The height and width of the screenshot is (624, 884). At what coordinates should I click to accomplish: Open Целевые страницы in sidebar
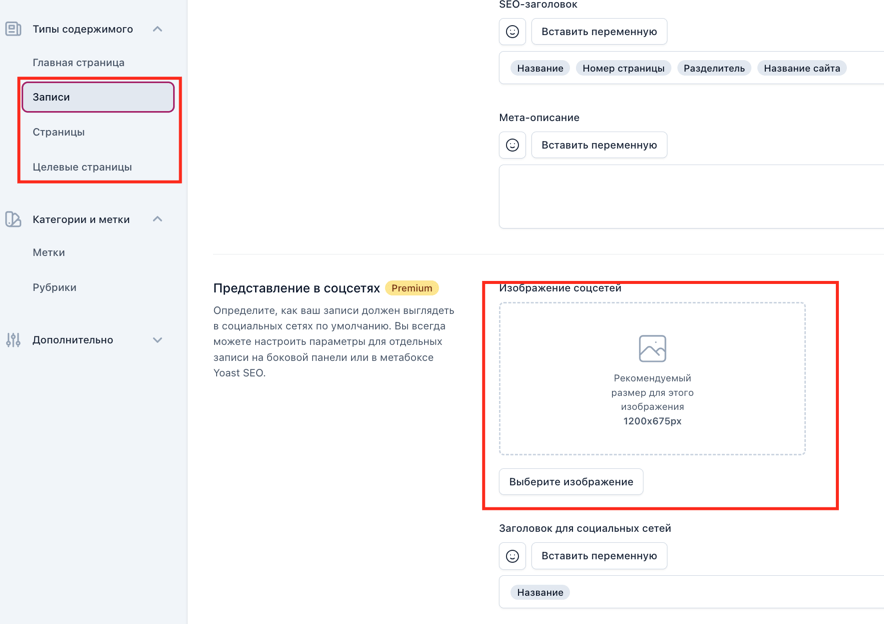point(82,167)
